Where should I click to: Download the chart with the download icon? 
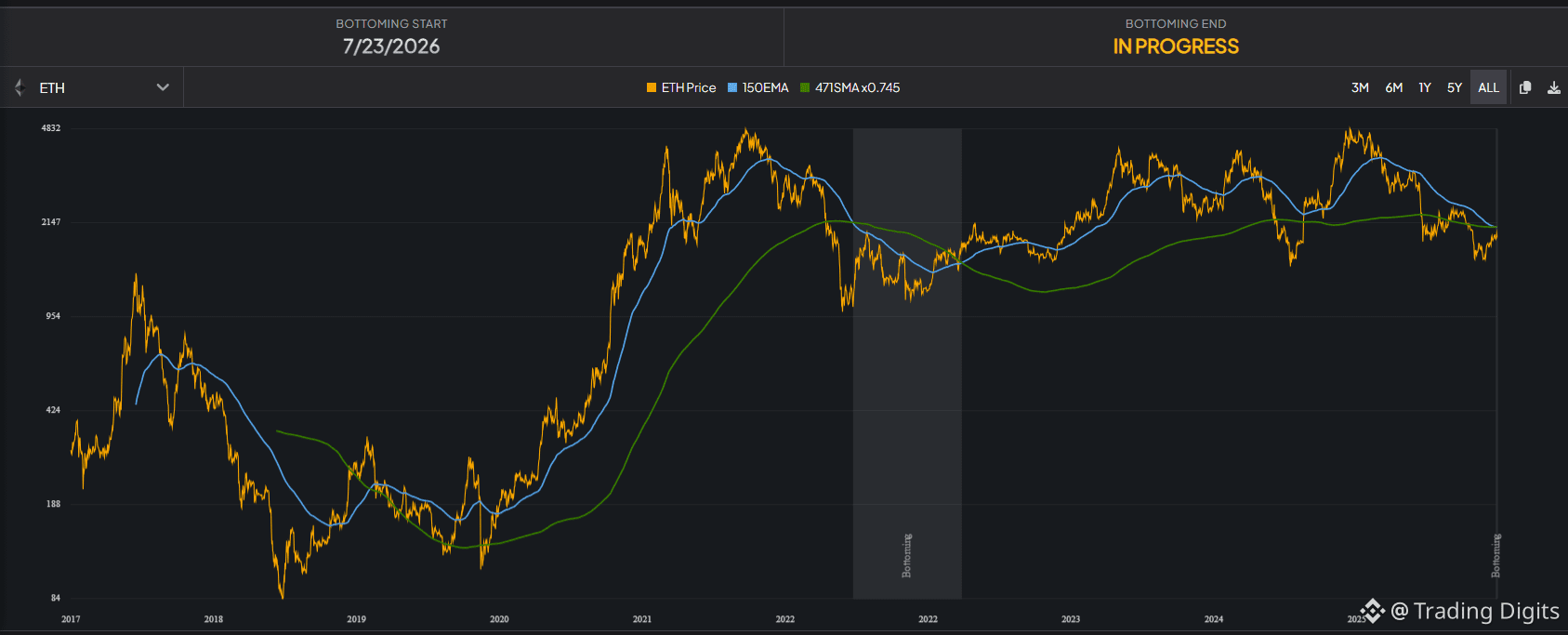[1553, 87]
